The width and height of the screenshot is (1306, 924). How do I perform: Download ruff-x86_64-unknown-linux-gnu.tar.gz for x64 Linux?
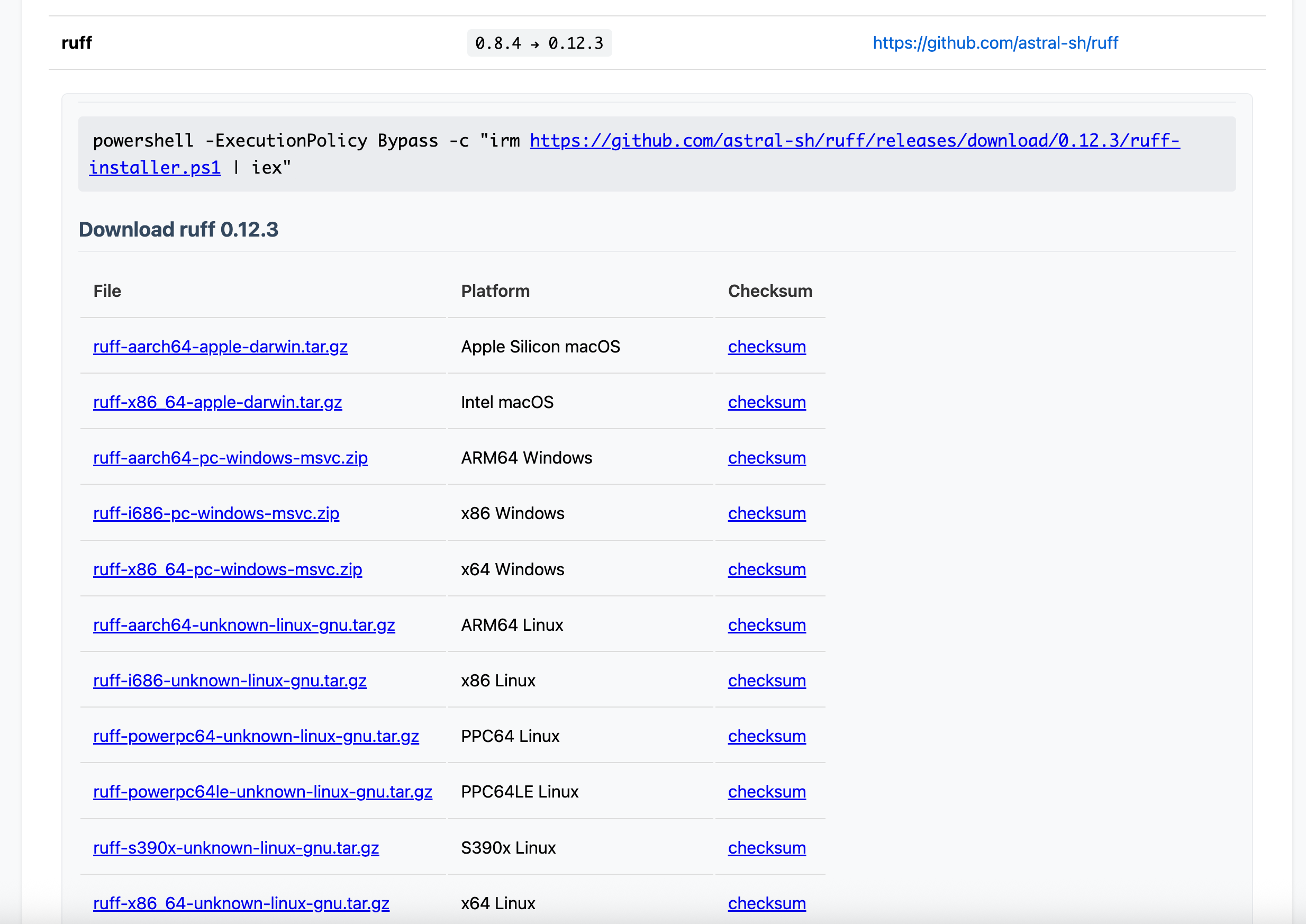tap(241, 903)
